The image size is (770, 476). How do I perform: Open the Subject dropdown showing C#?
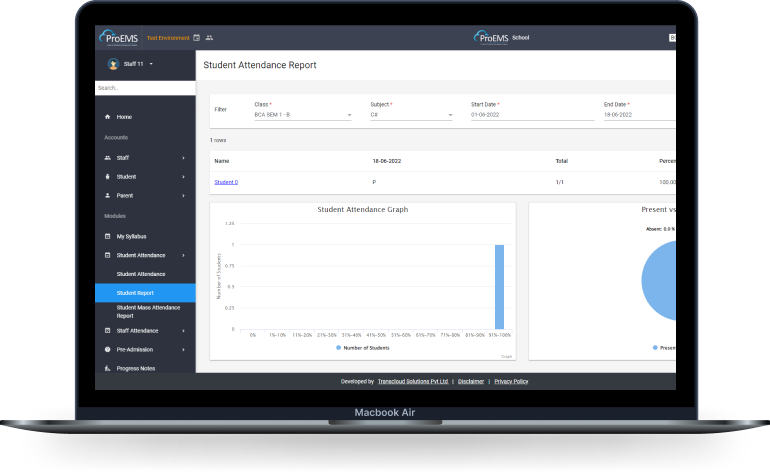click(411, 115)
